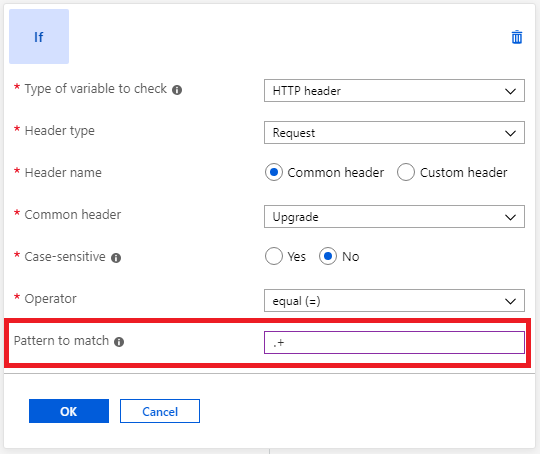Screen dimensions: 540x454
Task: Click the Cancel button
Action: click(x=160, y=411)
